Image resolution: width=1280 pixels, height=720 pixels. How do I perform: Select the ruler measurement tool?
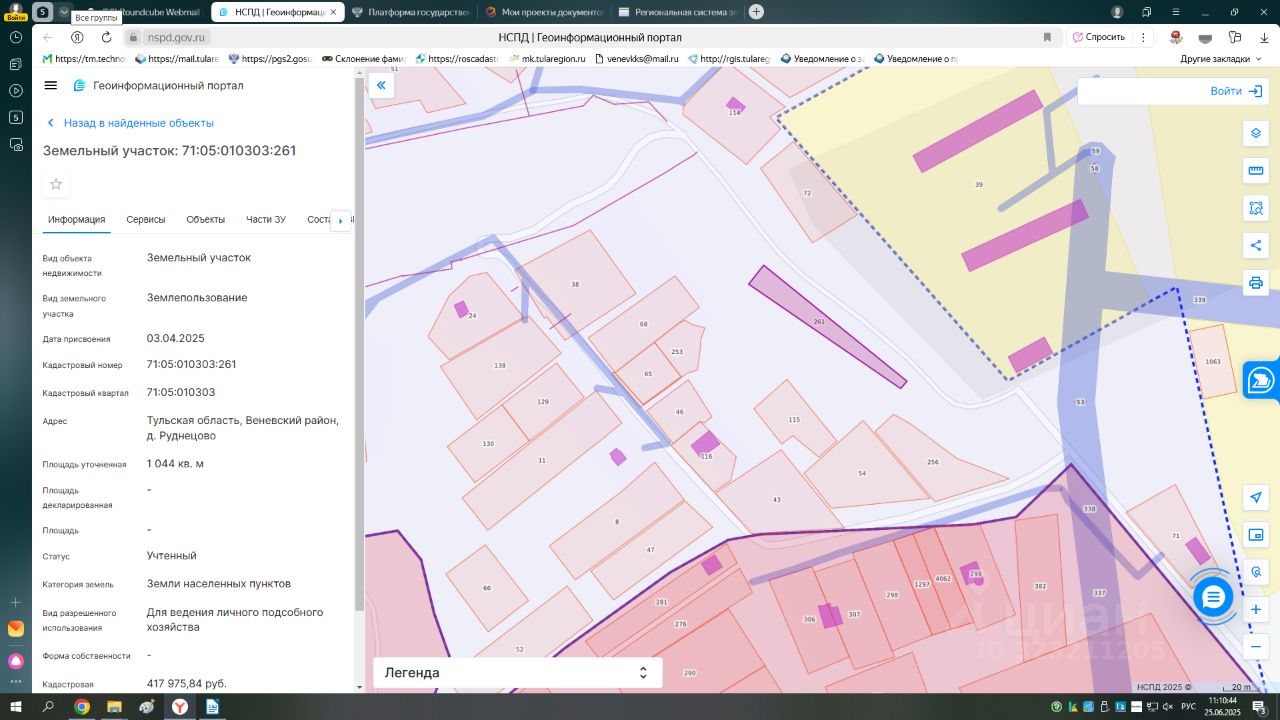pyautogui.click(x=1256, y=171)
